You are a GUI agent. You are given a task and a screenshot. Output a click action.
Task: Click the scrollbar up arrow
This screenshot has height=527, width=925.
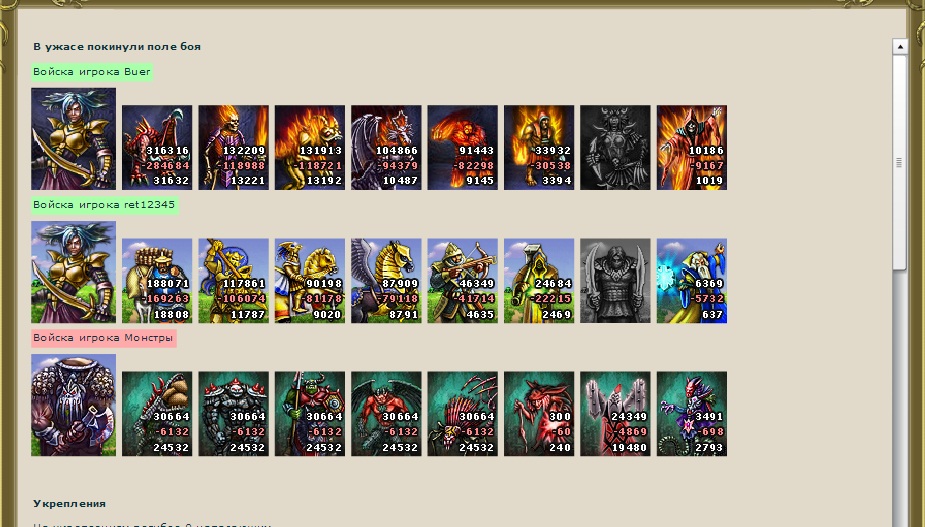(x=900, y=47)
